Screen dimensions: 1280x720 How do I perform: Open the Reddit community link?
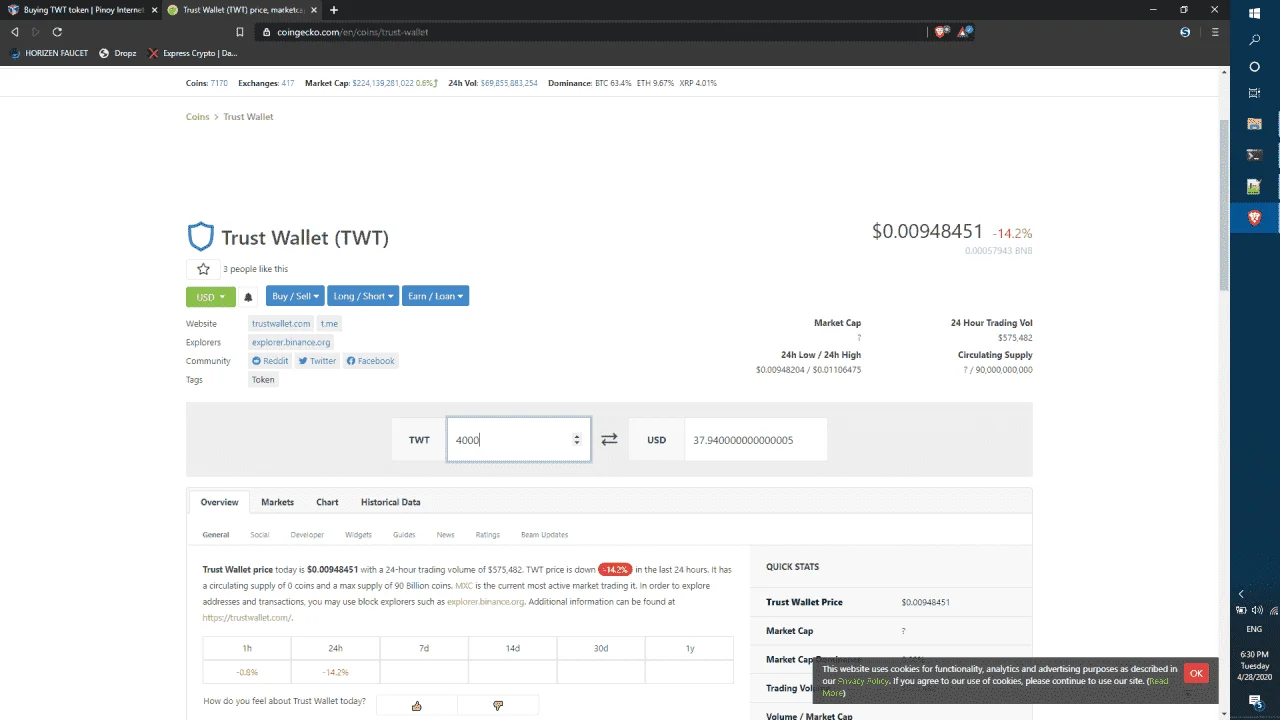pos(270,361)
